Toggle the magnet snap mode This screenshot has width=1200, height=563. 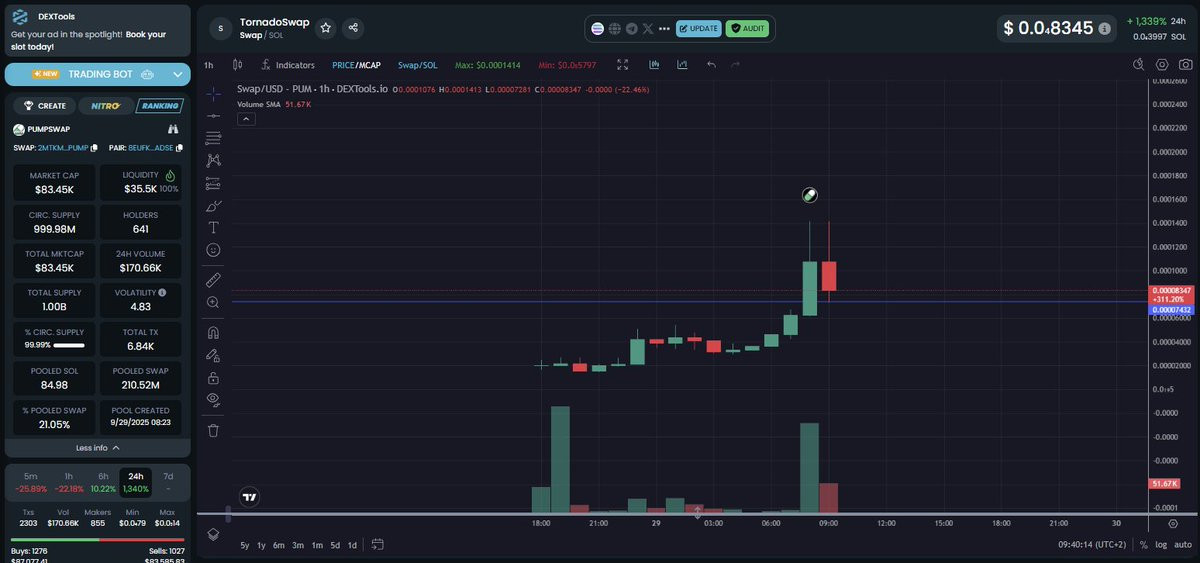(213, 332)
